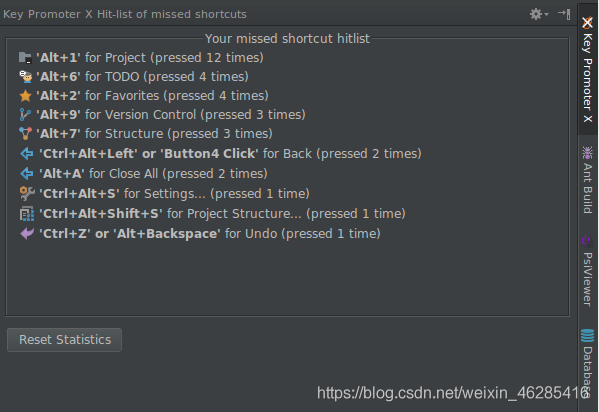Click the Project Structure icon
Viewport: 599px width, 412px height.
coord(27,214)
